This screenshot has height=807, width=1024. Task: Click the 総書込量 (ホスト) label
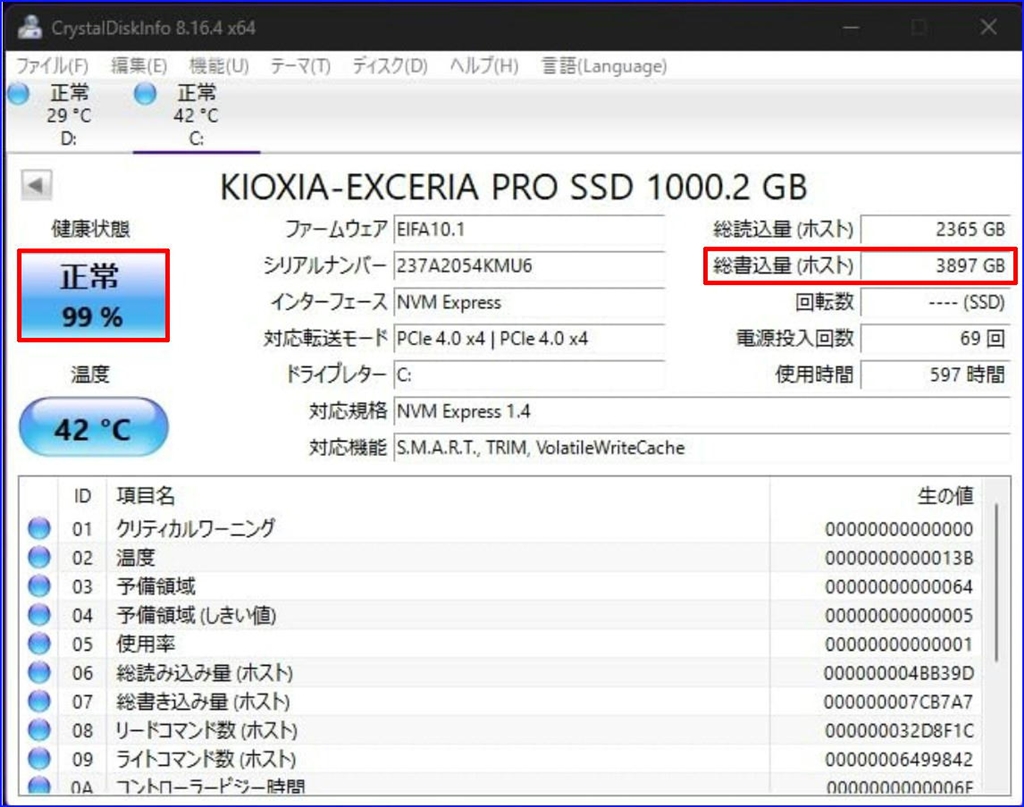point(783,265)
